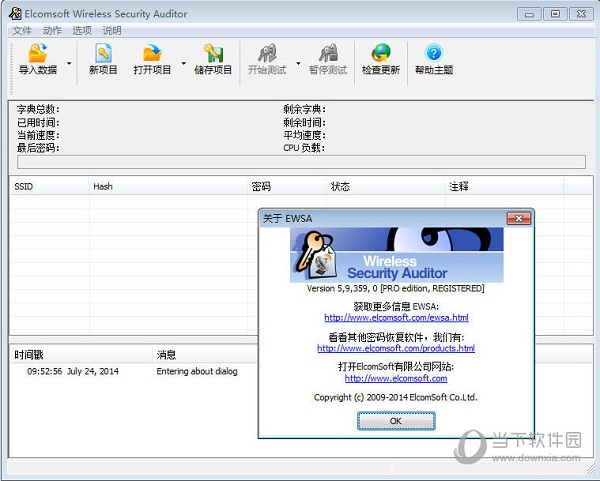Click the 当前速度 label

pos(38,135)
